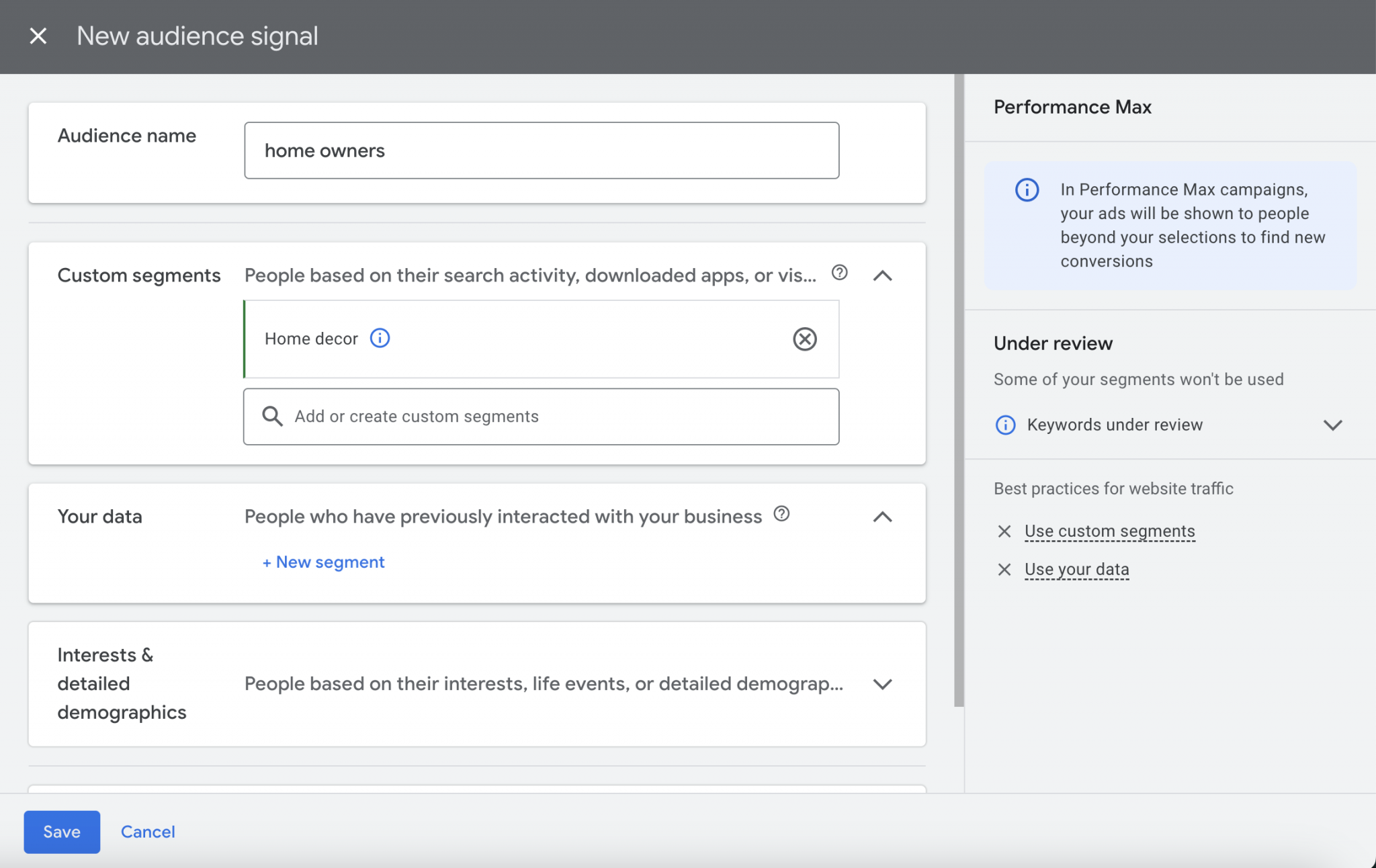Expand Keywords under review dropdown
1376x868 pixels.
(x=1332, y=425)
